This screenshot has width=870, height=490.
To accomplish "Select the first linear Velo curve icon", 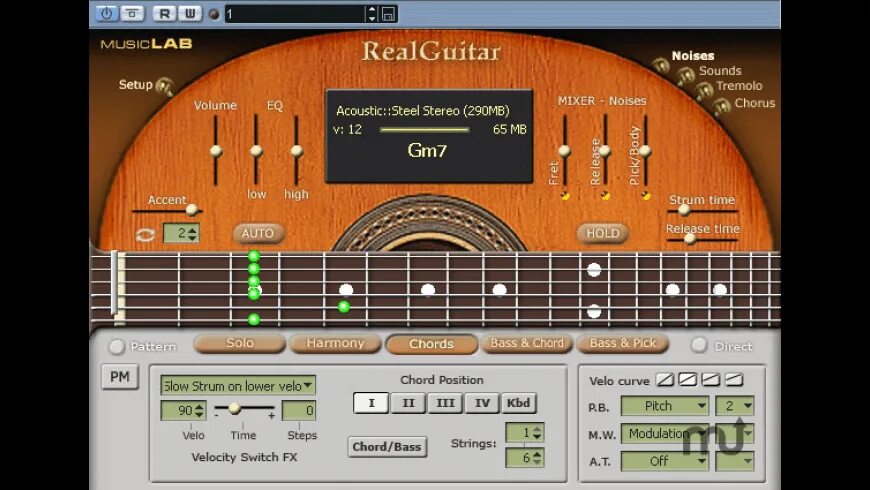I will pos(665,380).
